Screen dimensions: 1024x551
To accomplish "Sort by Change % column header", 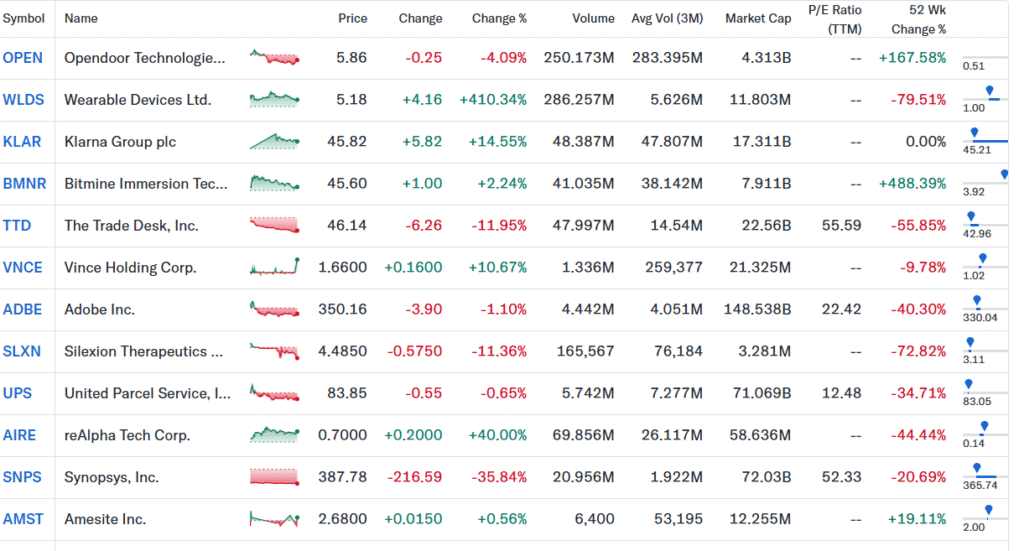I will pyautogui.click(x=500, y=18).
